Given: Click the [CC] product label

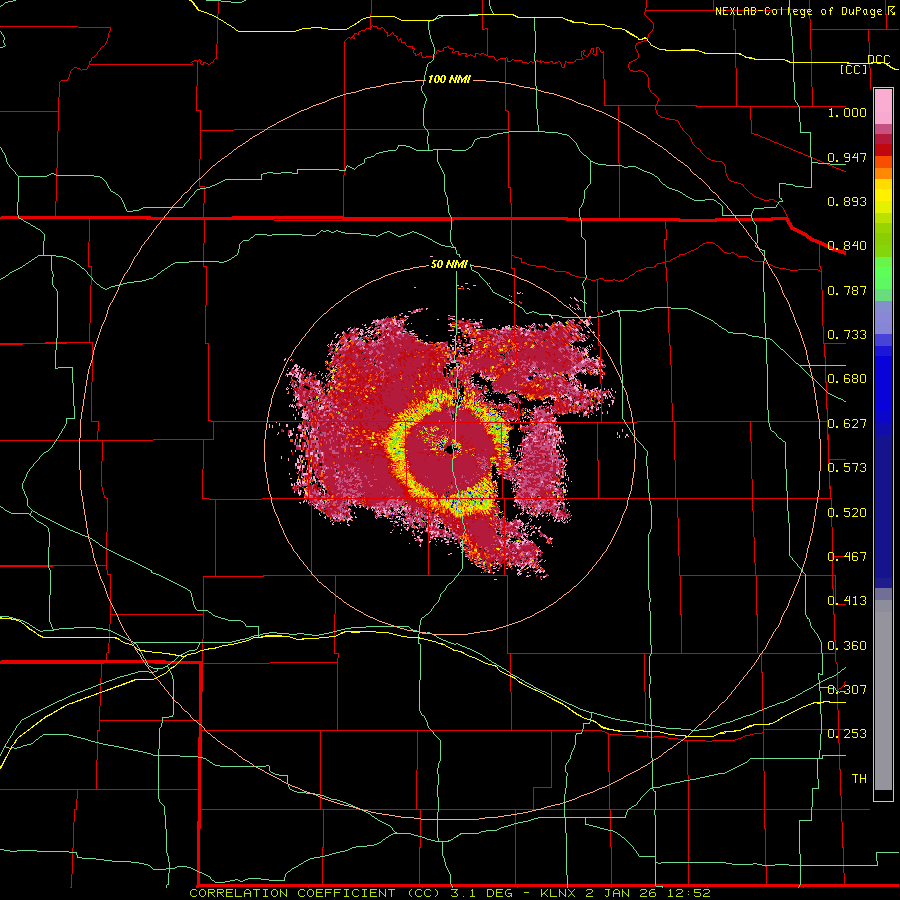Looking at the screenshot, I should pyautogui.click(x=854, y=69).
